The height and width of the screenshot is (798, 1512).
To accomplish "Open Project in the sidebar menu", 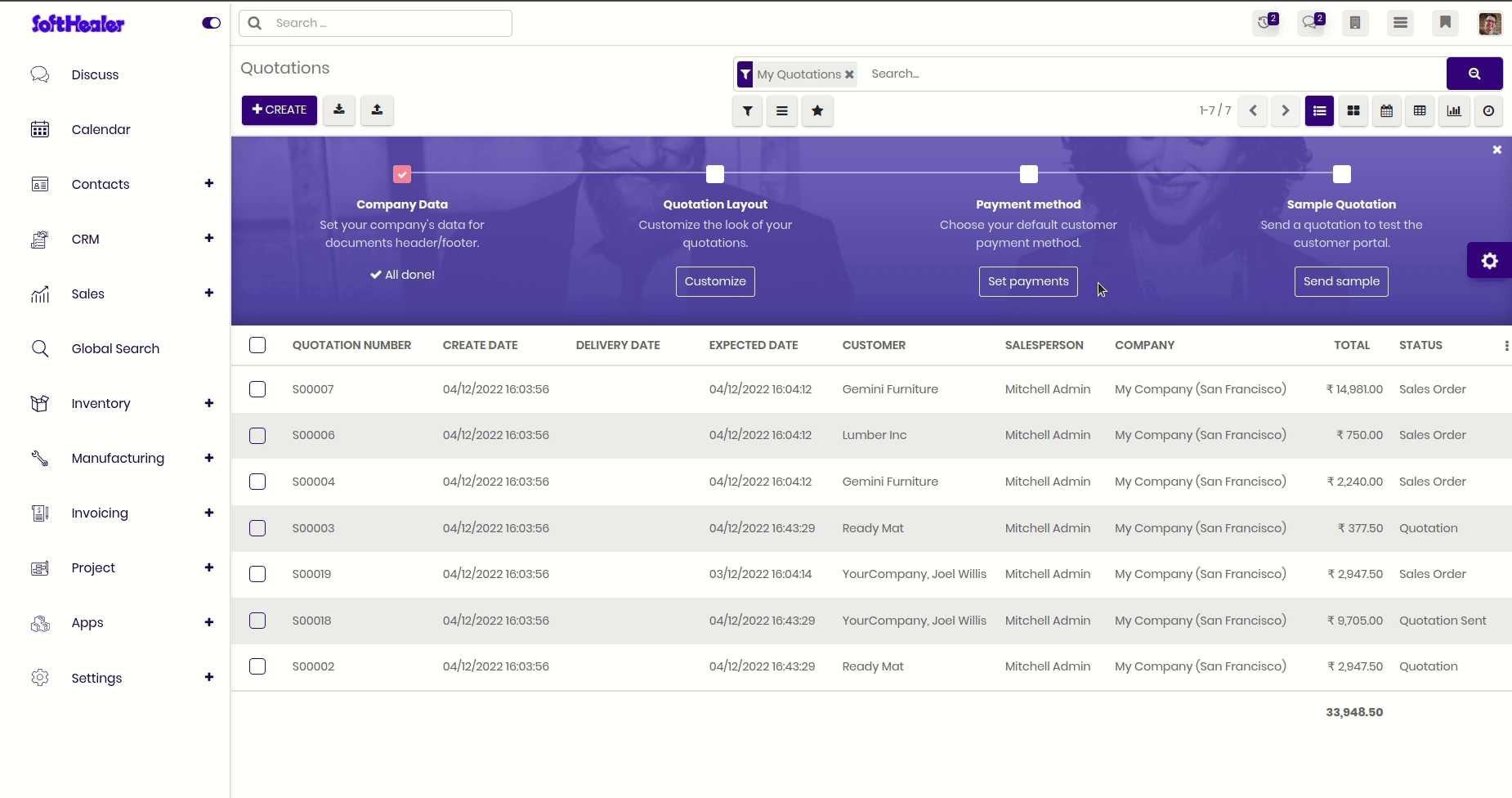I will (93, 567).
